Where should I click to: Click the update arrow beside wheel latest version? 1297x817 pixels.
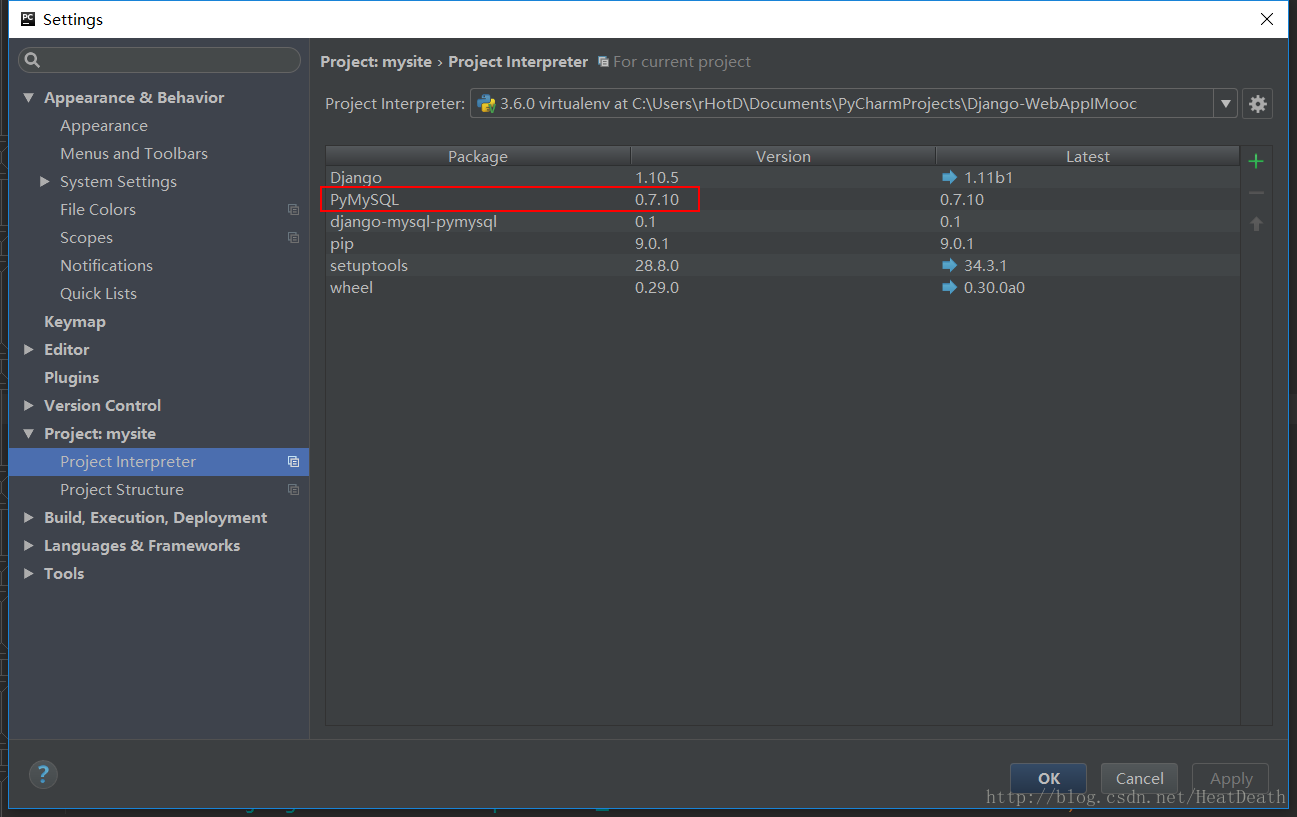[949, 287]
